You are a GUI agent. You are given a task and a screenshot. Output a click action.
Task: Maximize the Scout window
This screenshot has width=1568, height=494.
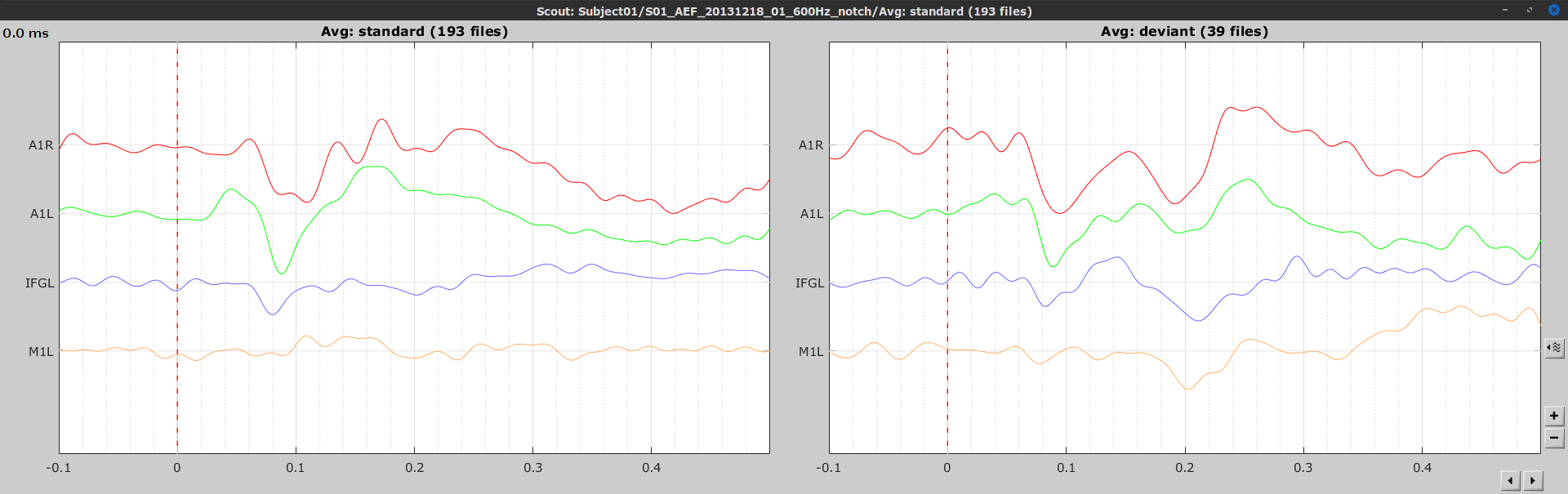coord(1530,10)
